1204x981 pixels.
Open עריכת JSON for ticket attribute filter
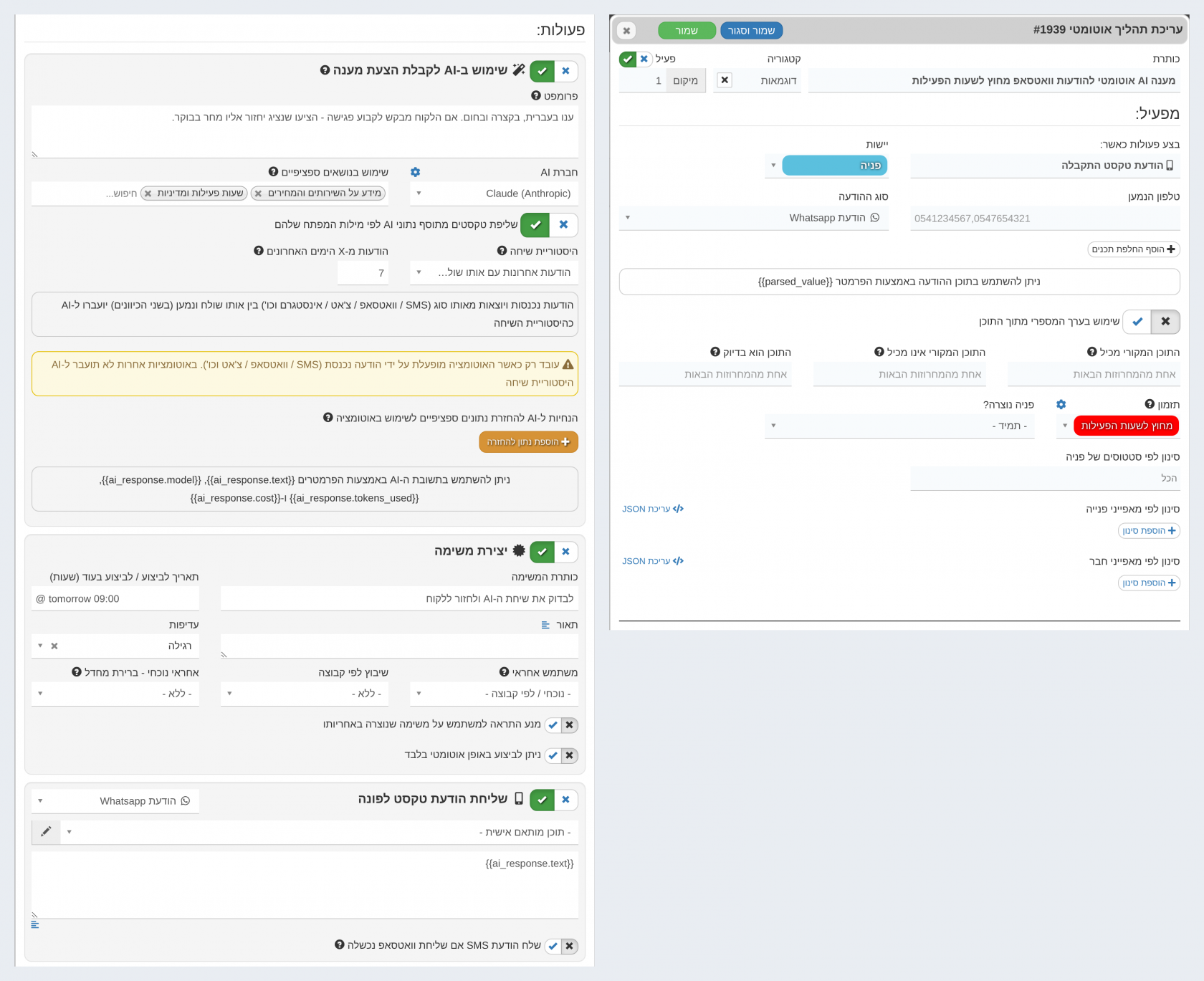tap(653, 509)
